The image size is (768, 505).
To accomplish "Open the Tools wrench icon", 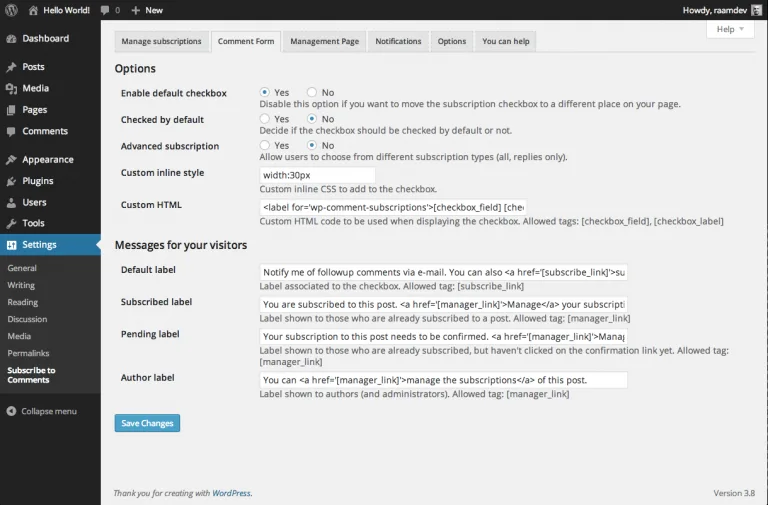I will pyautogui.click(x=11, y=224).
